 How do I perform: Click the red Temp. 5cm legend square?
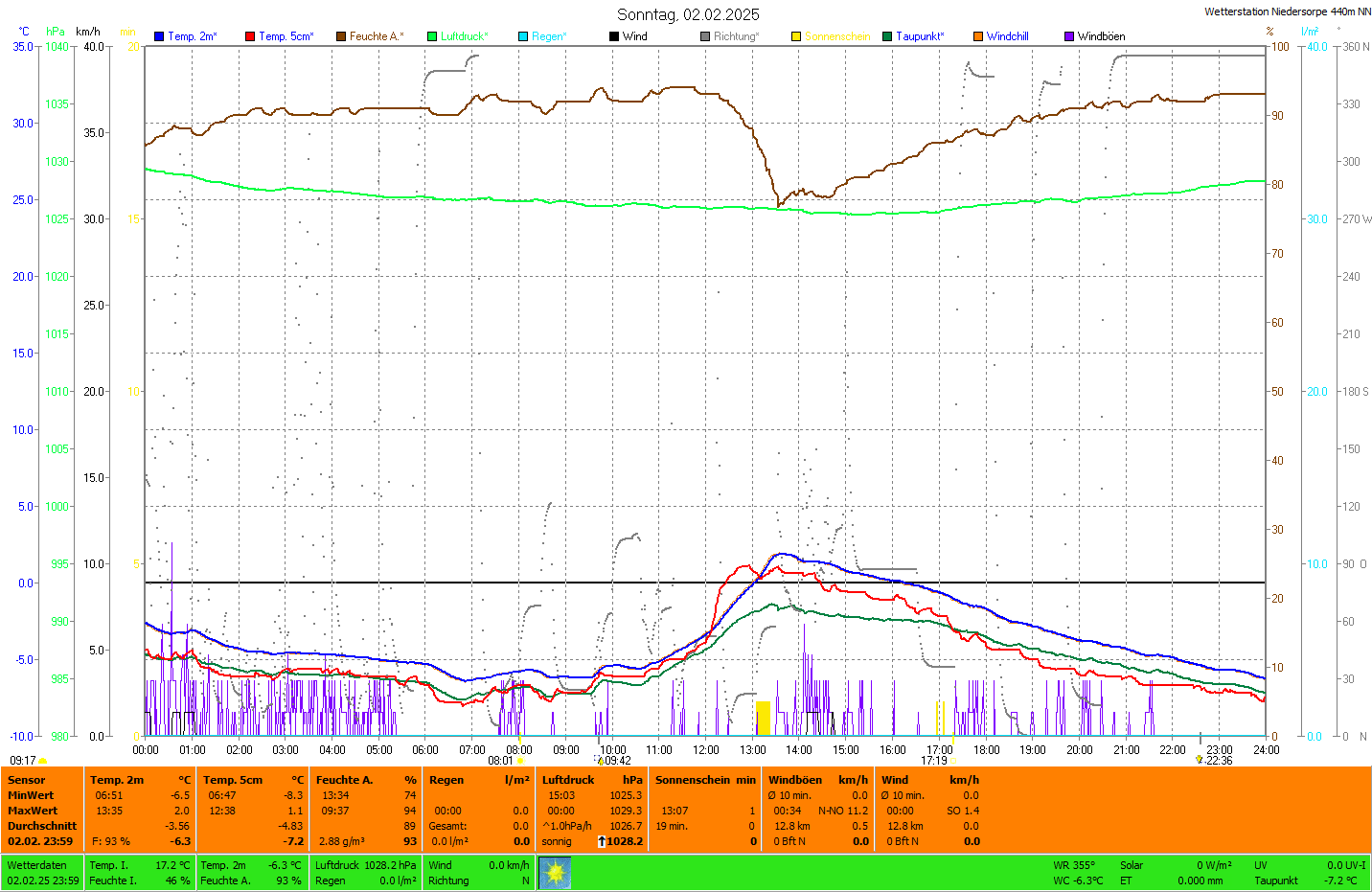coord(250,36)
